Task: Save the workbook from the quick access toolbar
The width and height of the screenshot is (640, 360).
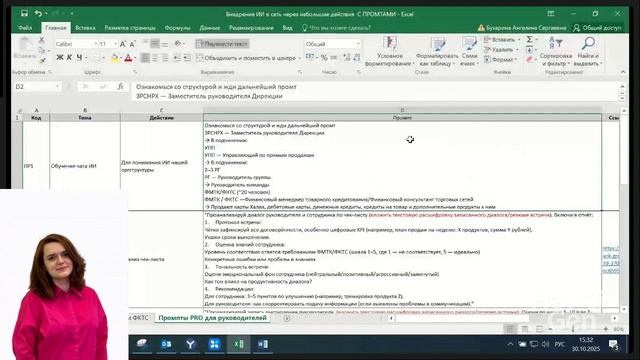Action: 24,13
